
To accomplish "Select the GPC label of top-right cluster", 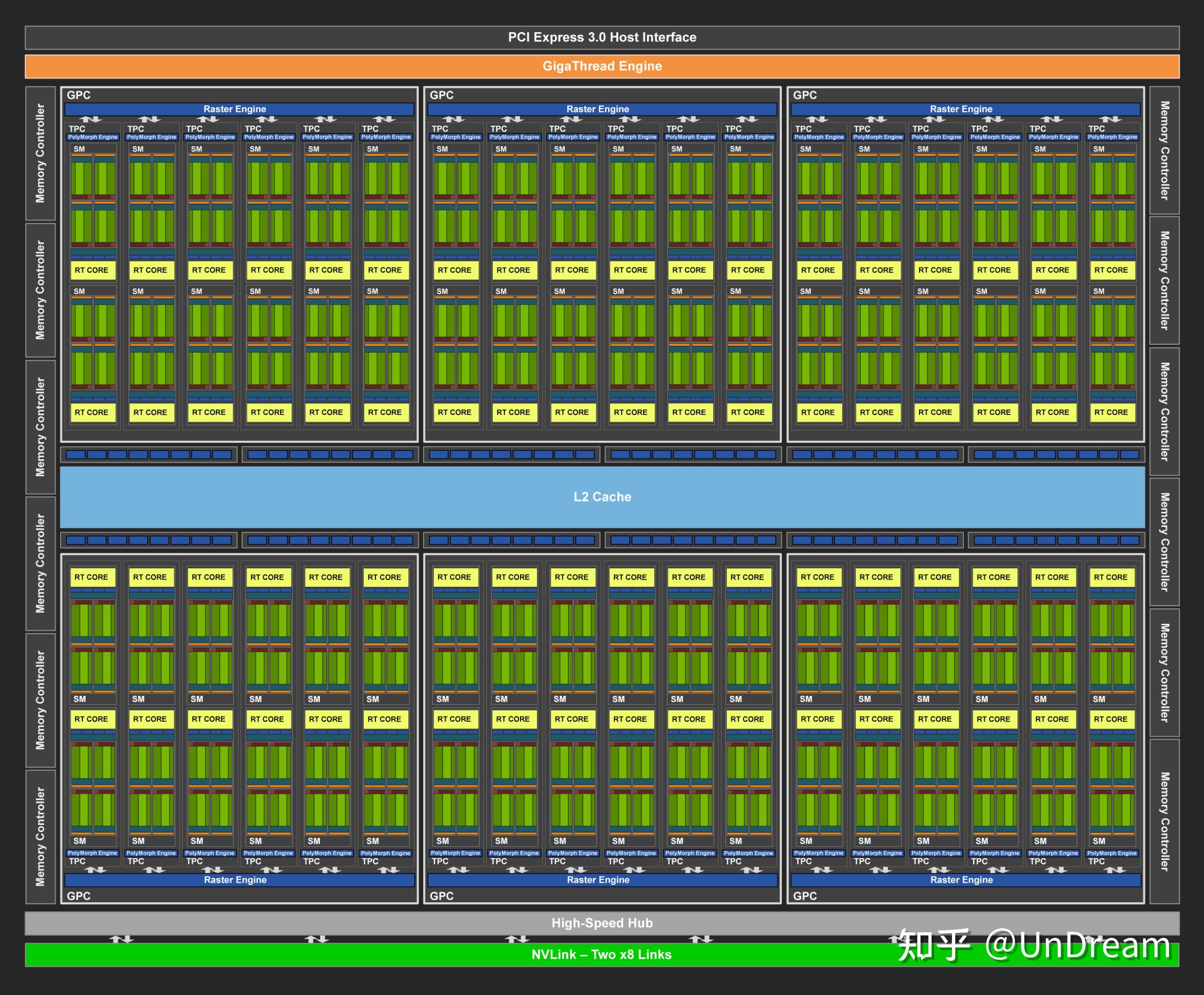I will point(804,95).
